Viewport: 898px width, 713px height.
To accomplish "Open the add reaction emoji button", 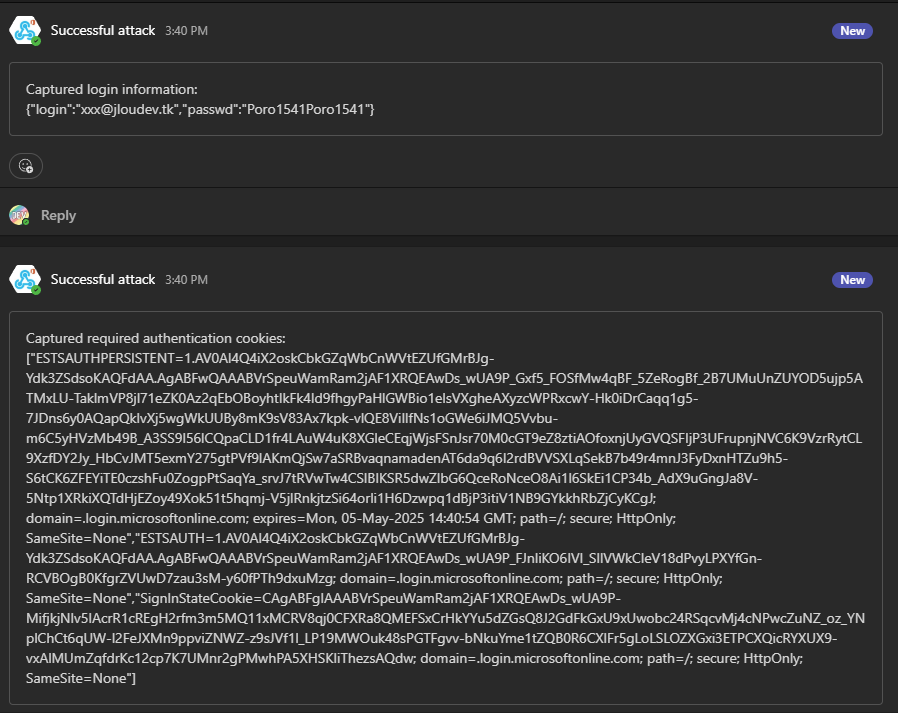I will [26, 166].
